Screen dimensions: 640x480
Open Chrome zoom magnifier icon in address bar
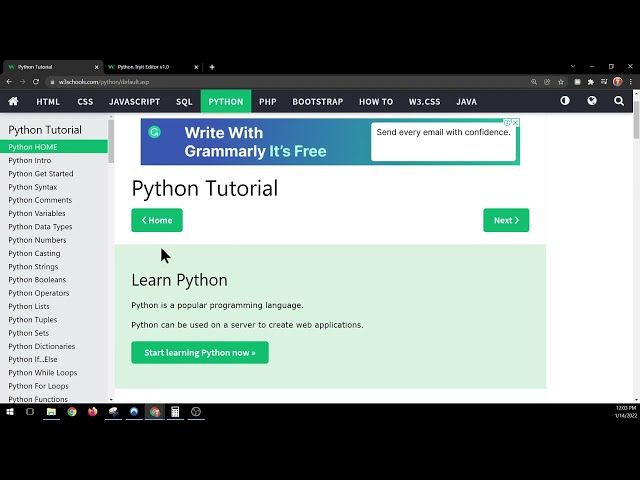pos(533,82)
